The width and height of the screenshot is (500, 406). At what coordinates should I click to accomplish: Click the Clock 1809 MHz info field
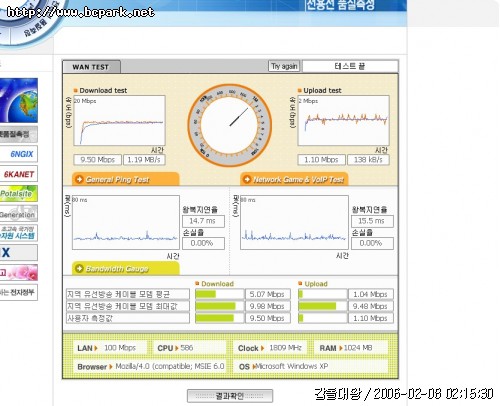(271, 348)
